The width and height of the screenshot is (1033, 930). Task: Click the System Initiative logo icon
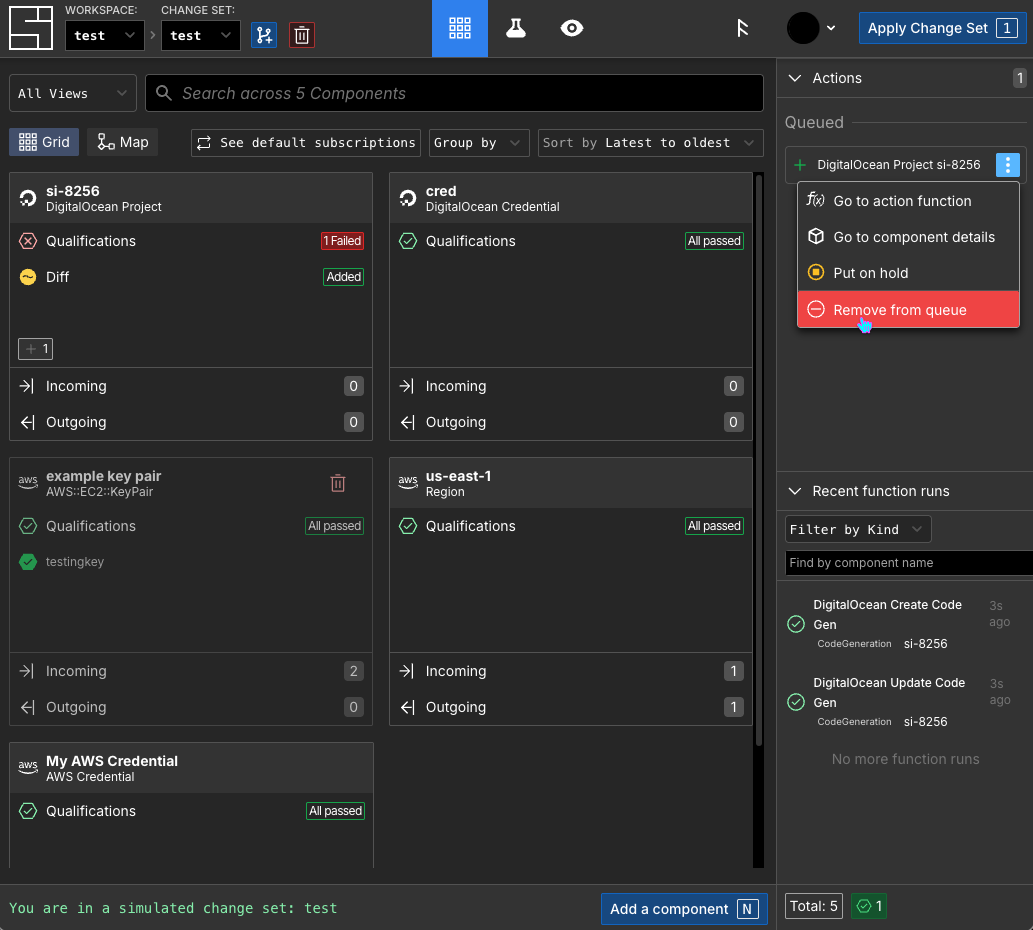30,28
